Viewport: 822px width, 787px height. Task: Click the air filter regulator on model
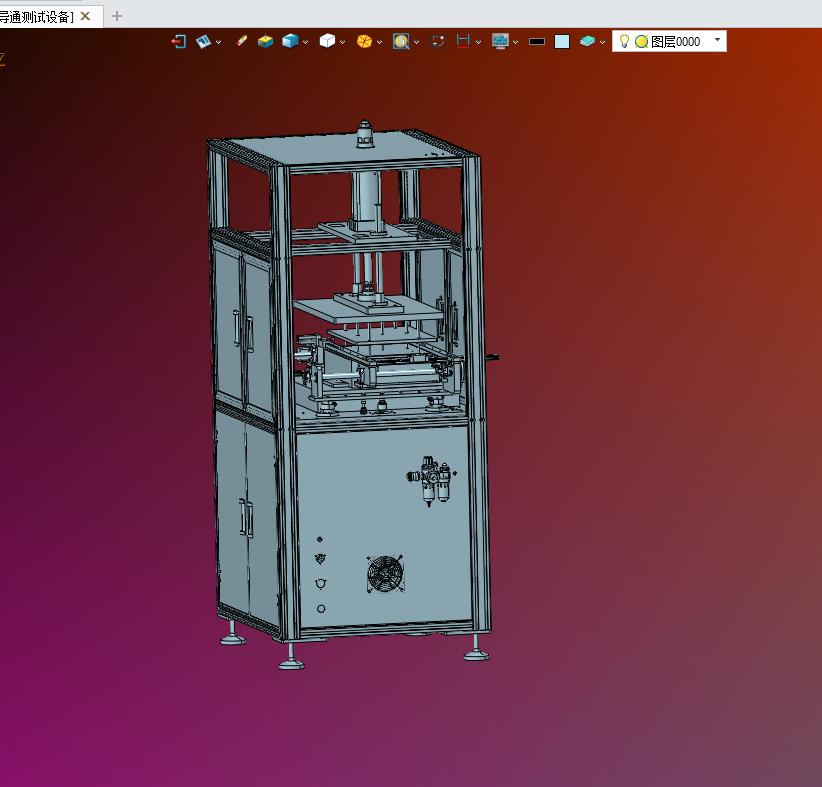pos(431,480)
